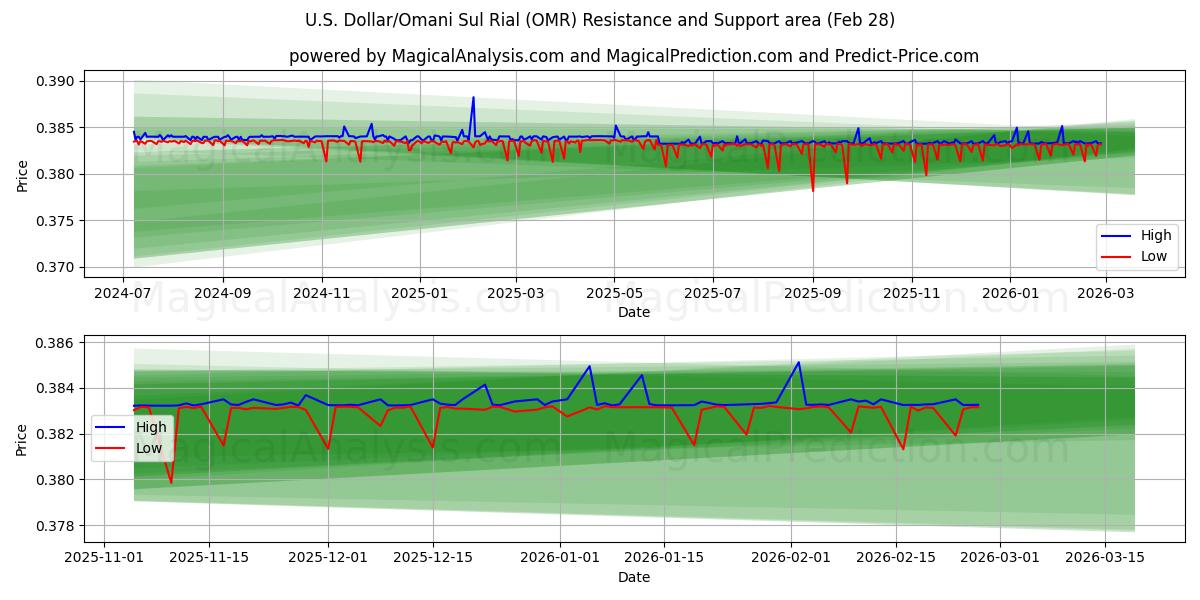Click the 2026-02-01 date label on bottom chart
This screenshot has width=1200, height=600.
[x=790, y=558]
